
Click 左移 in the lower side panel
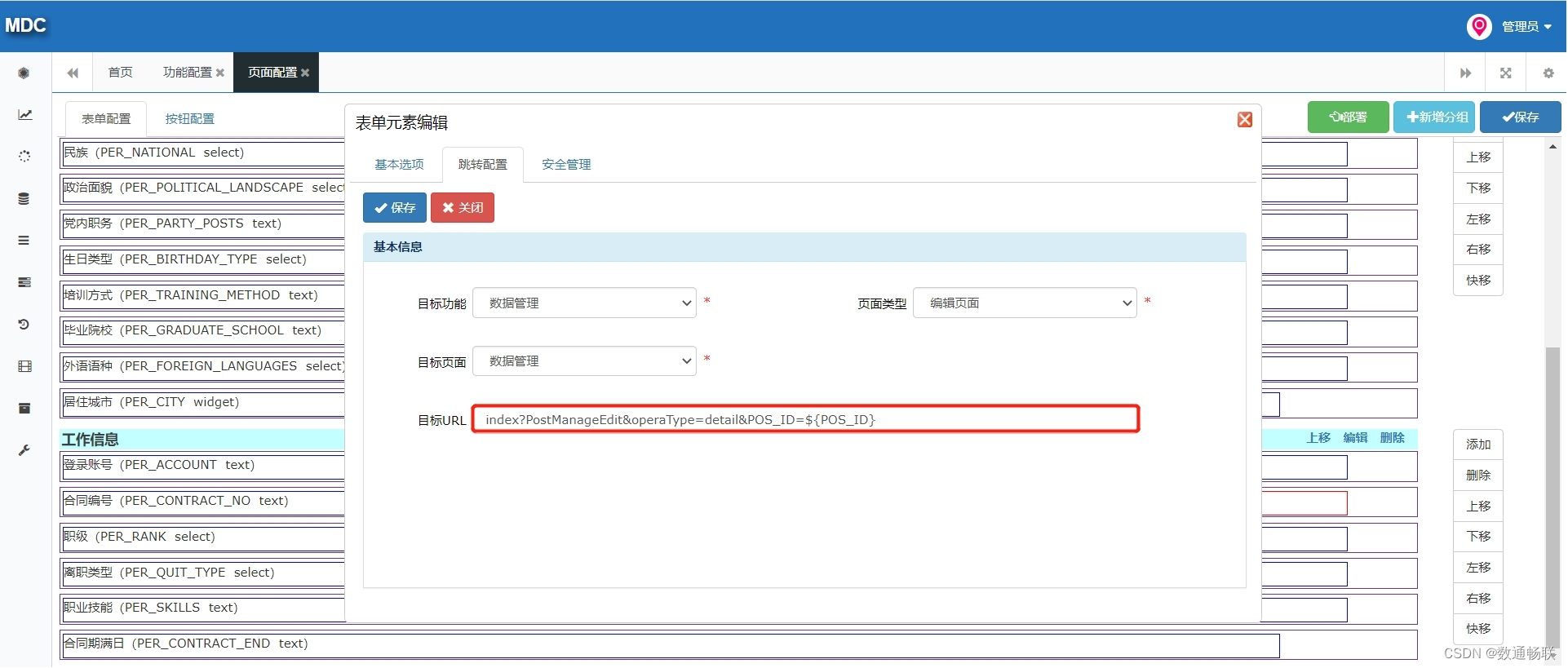pos(1478,568)
